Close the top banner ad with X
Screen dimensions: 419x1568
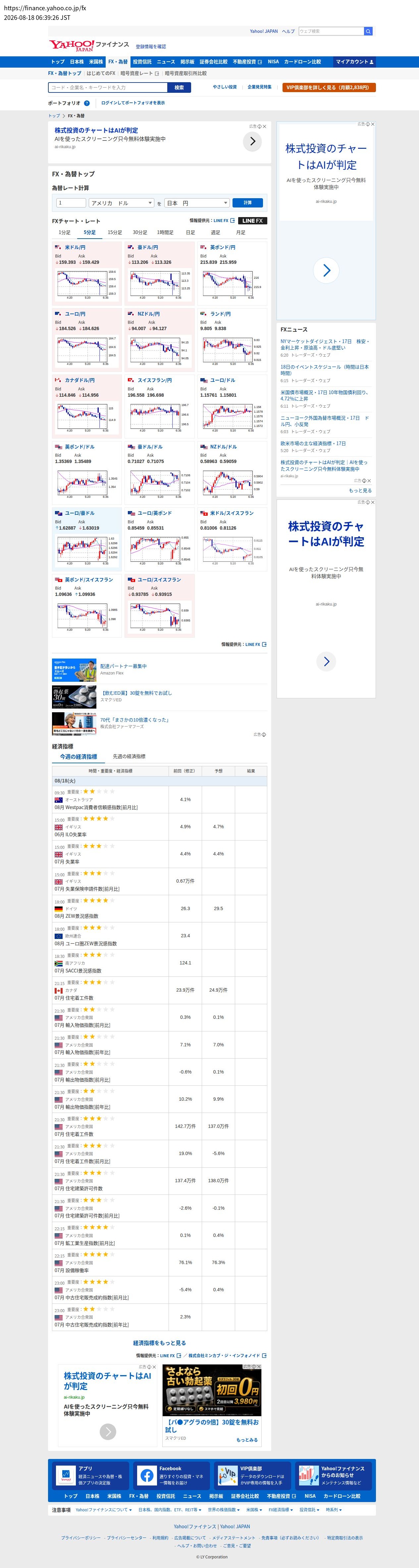coord(265,127)
